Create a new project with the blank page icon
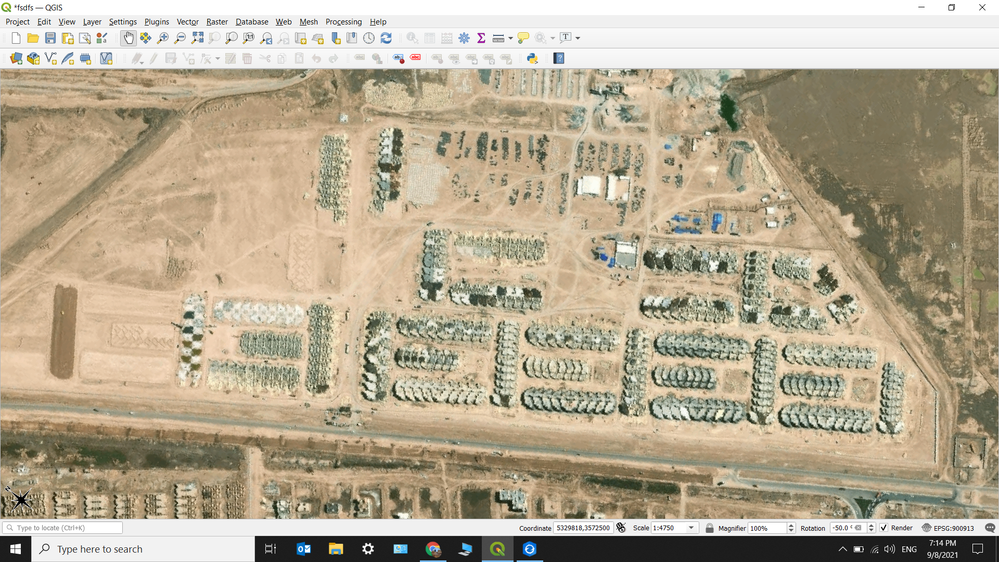The height and width of the screenshot is (562, 999). [x=16, y=38]
